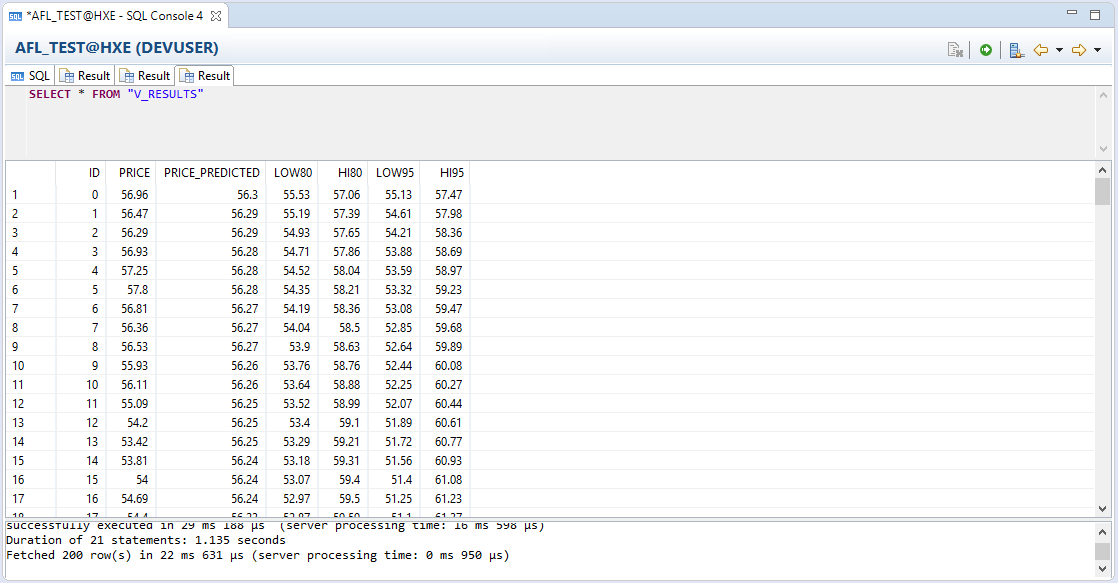The image size is (1118, 583).
Task: Click the HI95 column header
Action: (452, 172)
